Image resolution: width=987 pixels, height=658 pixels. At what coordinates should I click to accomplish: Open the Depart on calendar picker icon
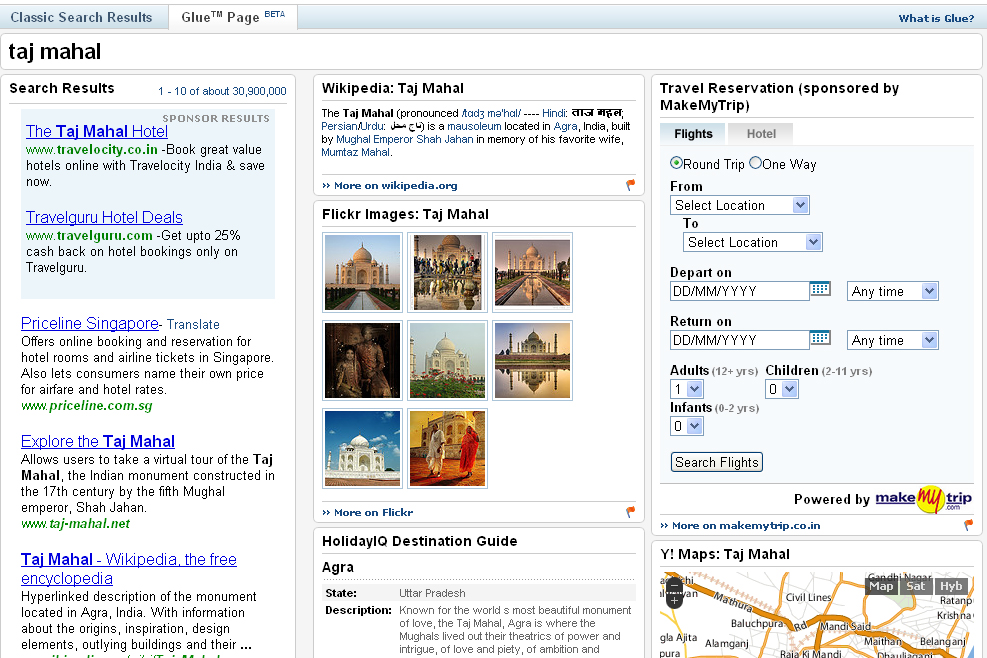tap(820, 289)
